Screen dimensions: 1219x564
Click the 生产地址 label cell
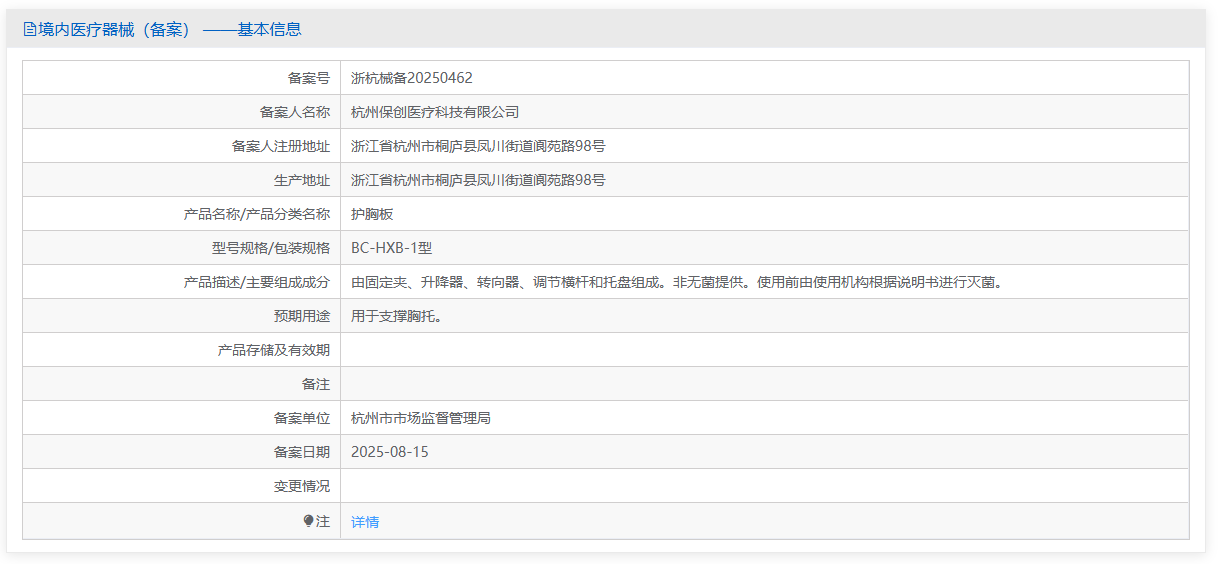[182, 180]
